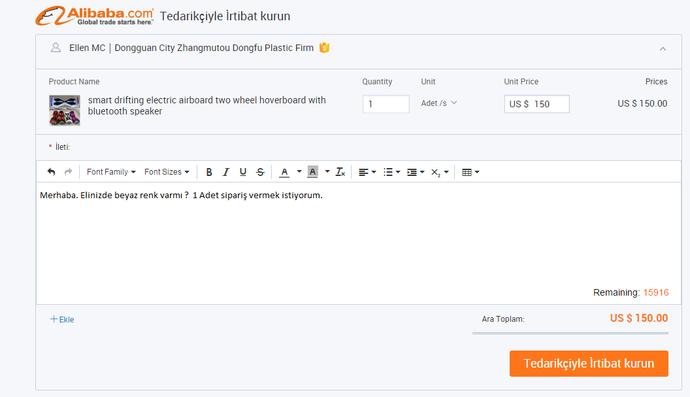The image size is (690, 397).
Task: Open the text color dropdown arrow
Action: (299, 172)
